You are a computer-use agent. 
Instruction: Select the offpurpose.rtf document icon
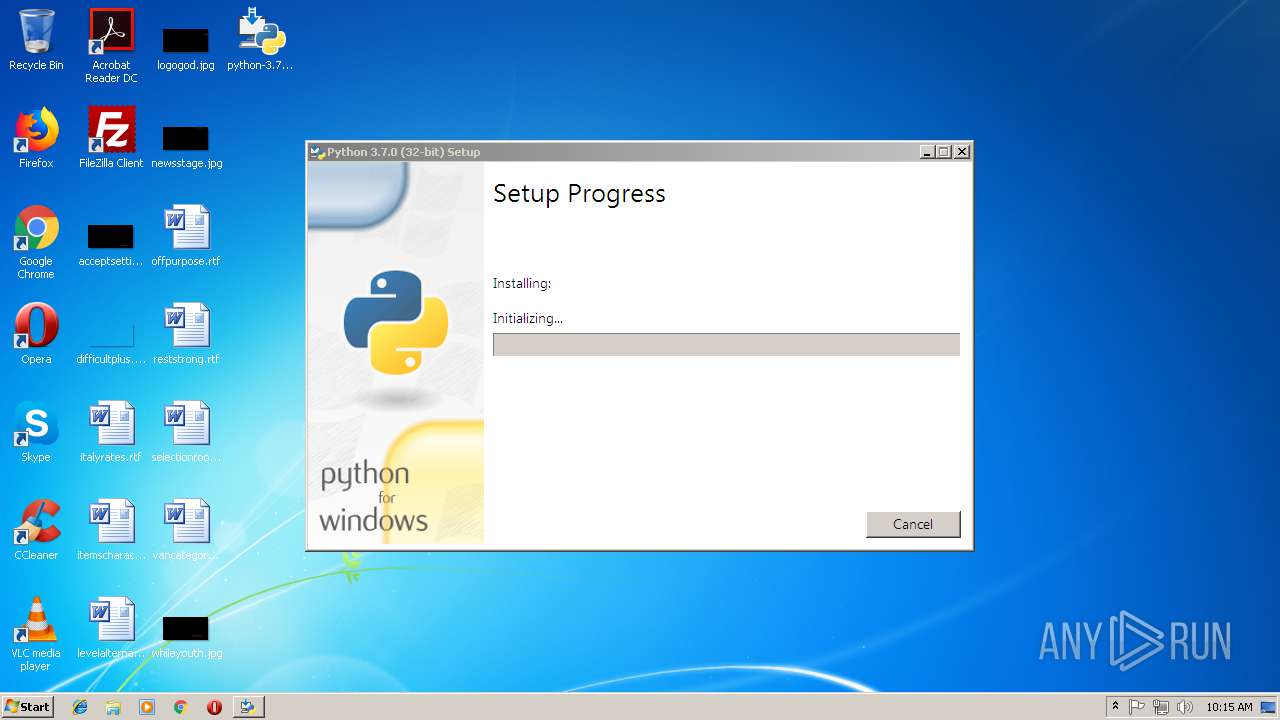tap(186, 236)
